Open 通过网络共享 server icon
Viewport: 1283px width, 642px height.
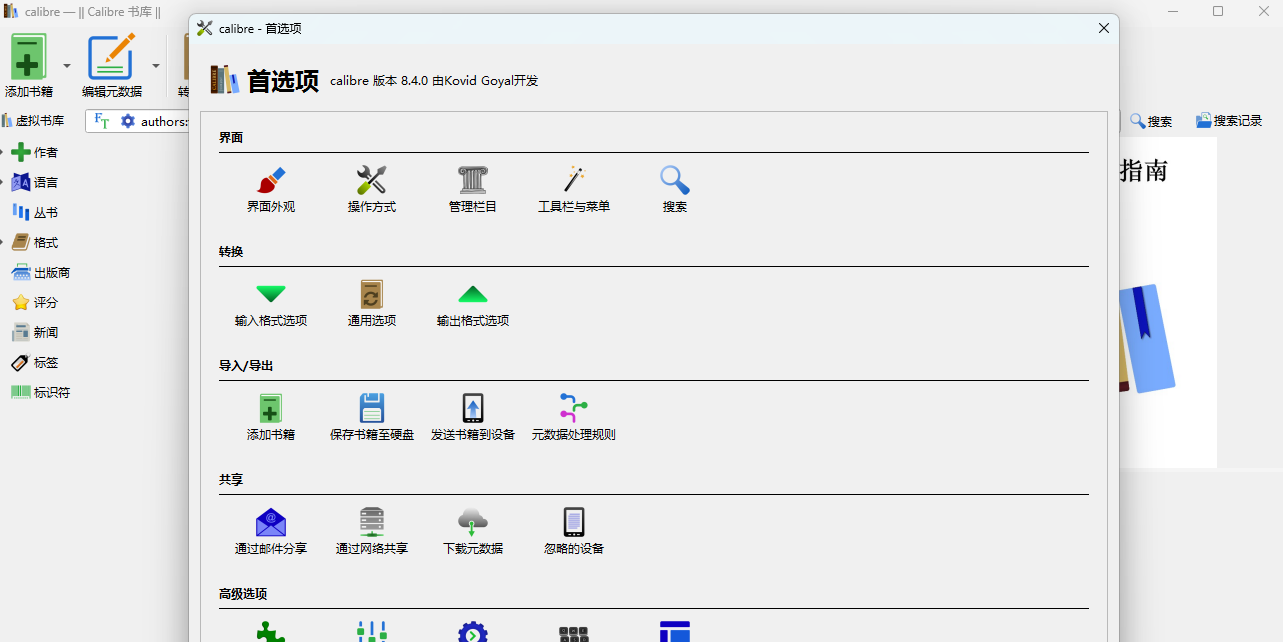tap(372, 523)
